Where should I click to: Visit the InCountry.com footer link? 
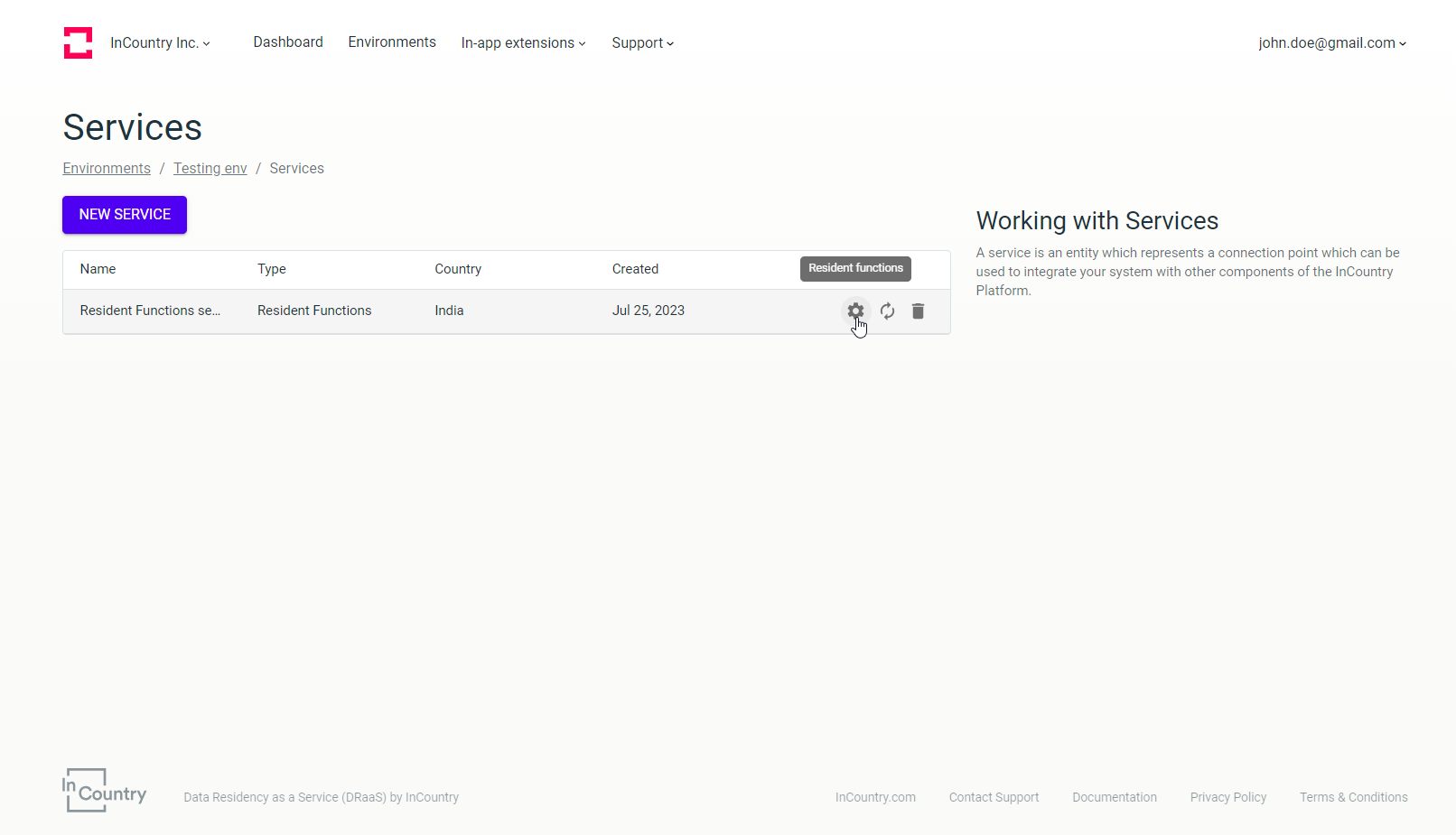pos(875,797)
